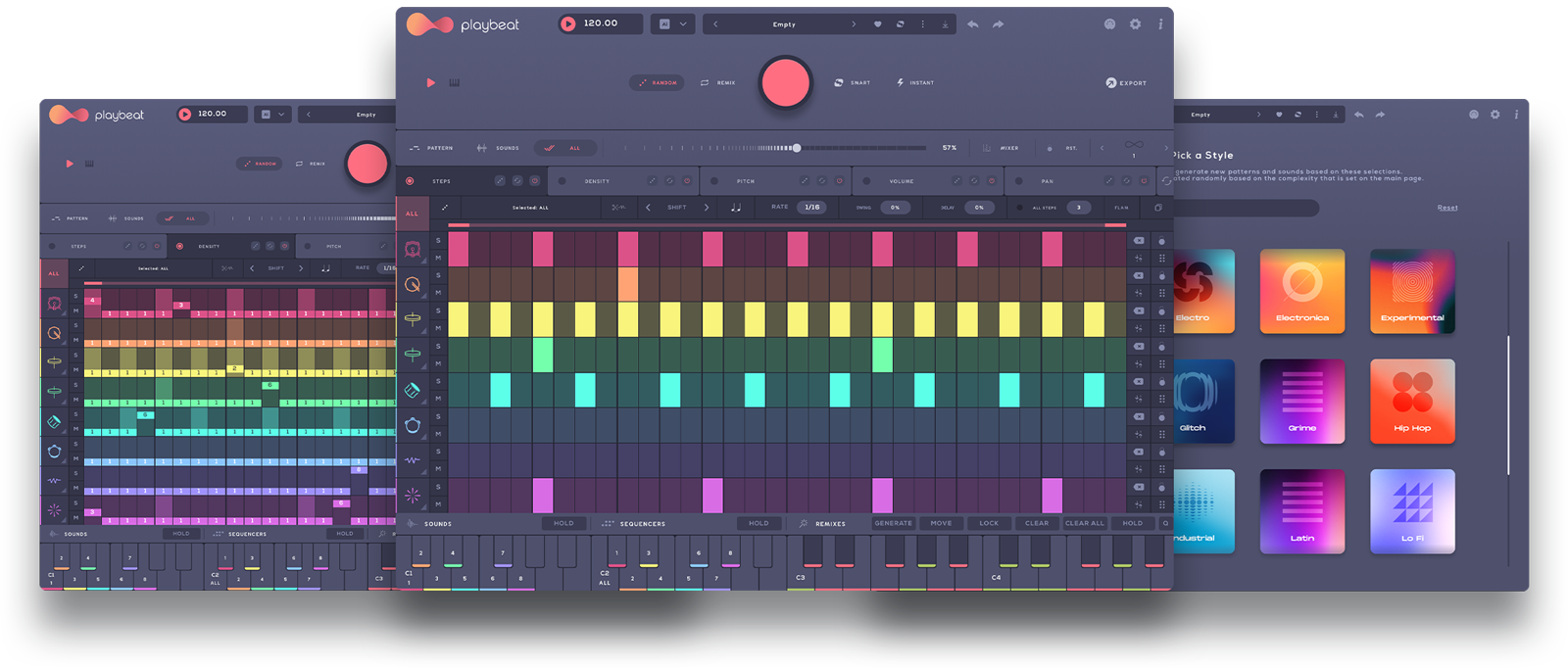
Task: Go to next preset with right chevron
Action: [x=853, y=24]
